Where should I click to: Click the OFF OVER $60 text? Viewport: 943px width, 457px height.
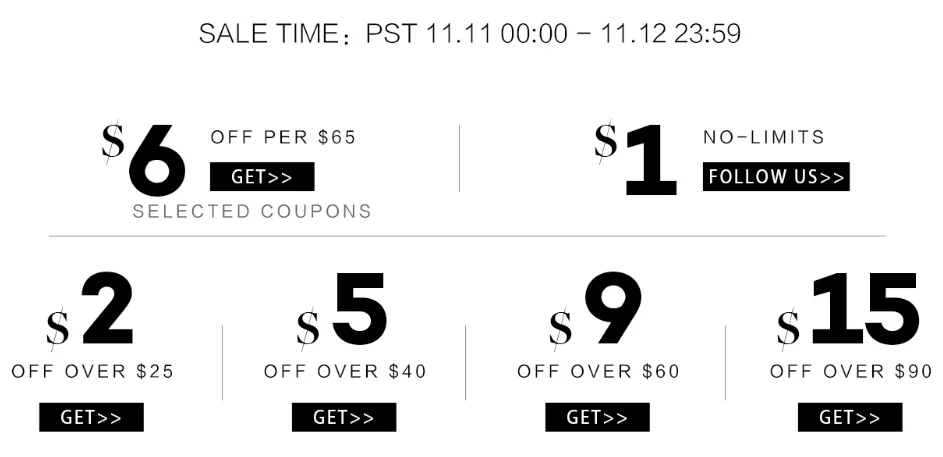coord(598,372)
